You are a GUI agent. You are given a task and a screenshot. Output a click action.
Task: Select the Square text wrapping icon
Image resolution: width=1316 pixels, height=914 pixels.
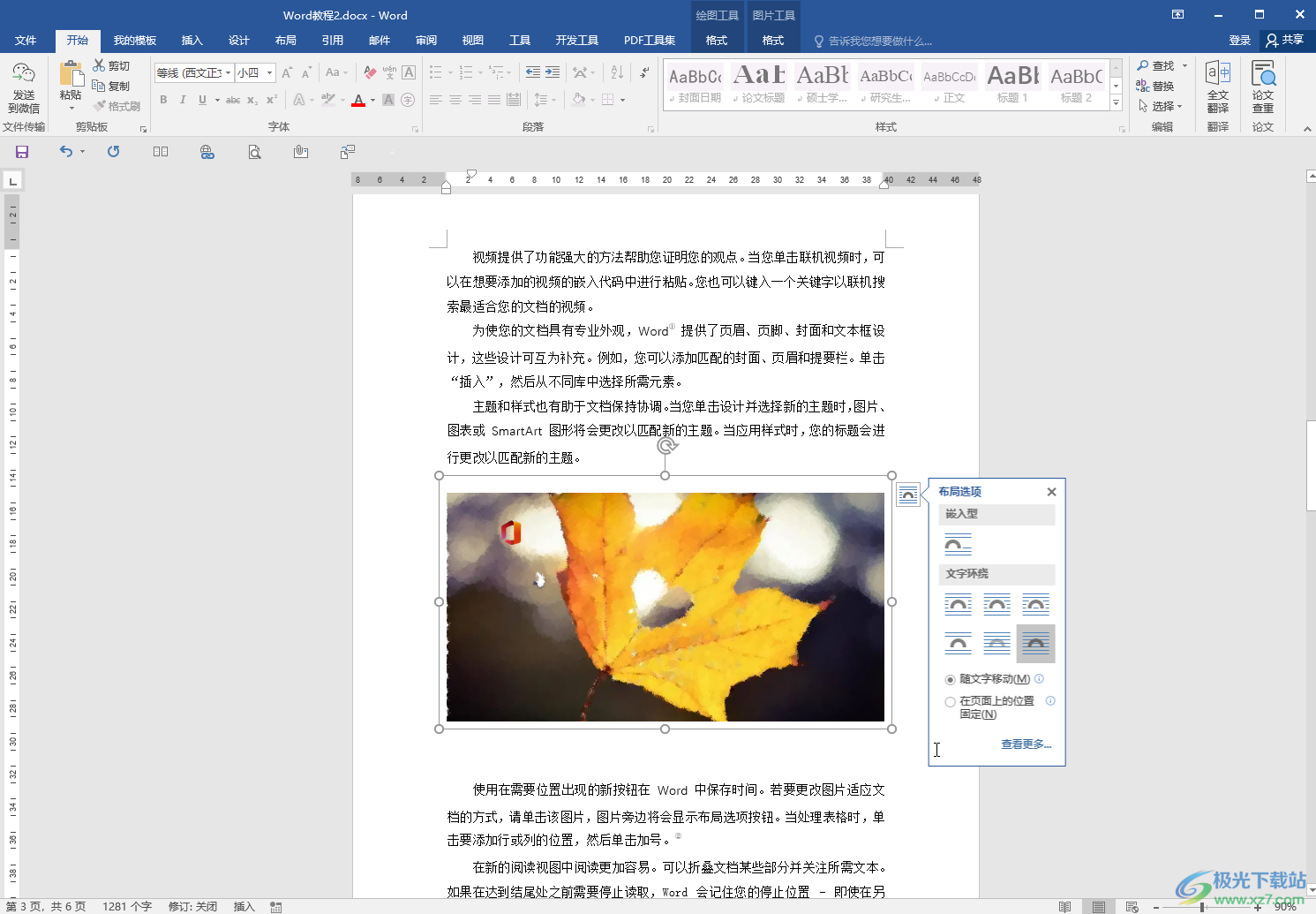tap(958, 605)
